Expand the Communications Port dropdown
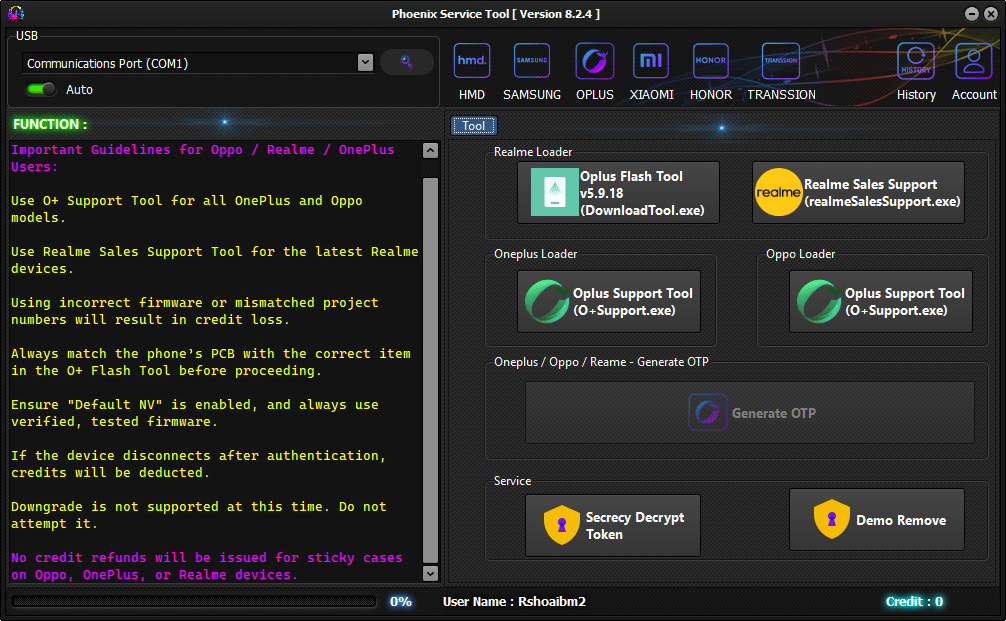The image size is (1006, 621). click(365, 63)
